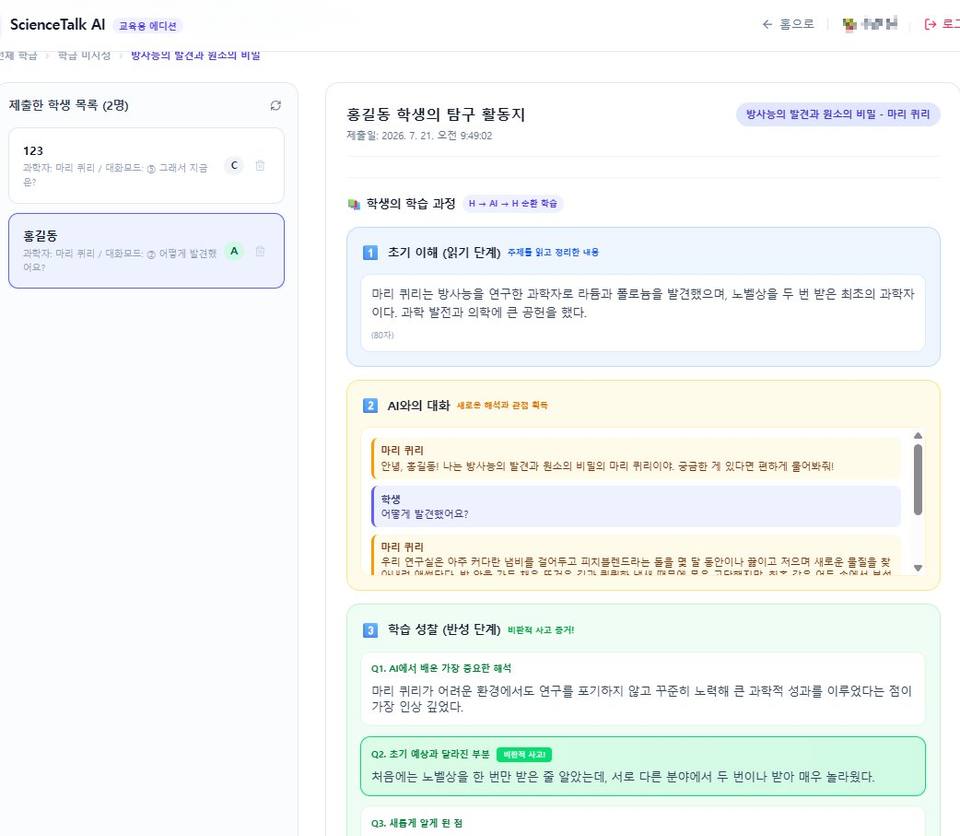
Task: Click the 마리 퀴리 topic tag pill
Action: (838, 114)
